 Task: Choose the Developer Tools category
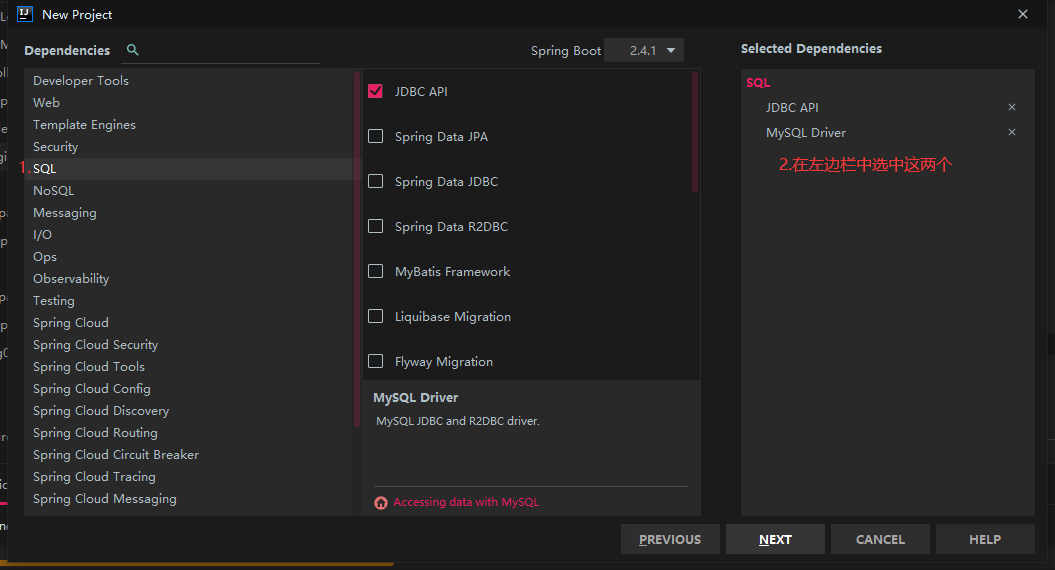[x=81, y=80]
